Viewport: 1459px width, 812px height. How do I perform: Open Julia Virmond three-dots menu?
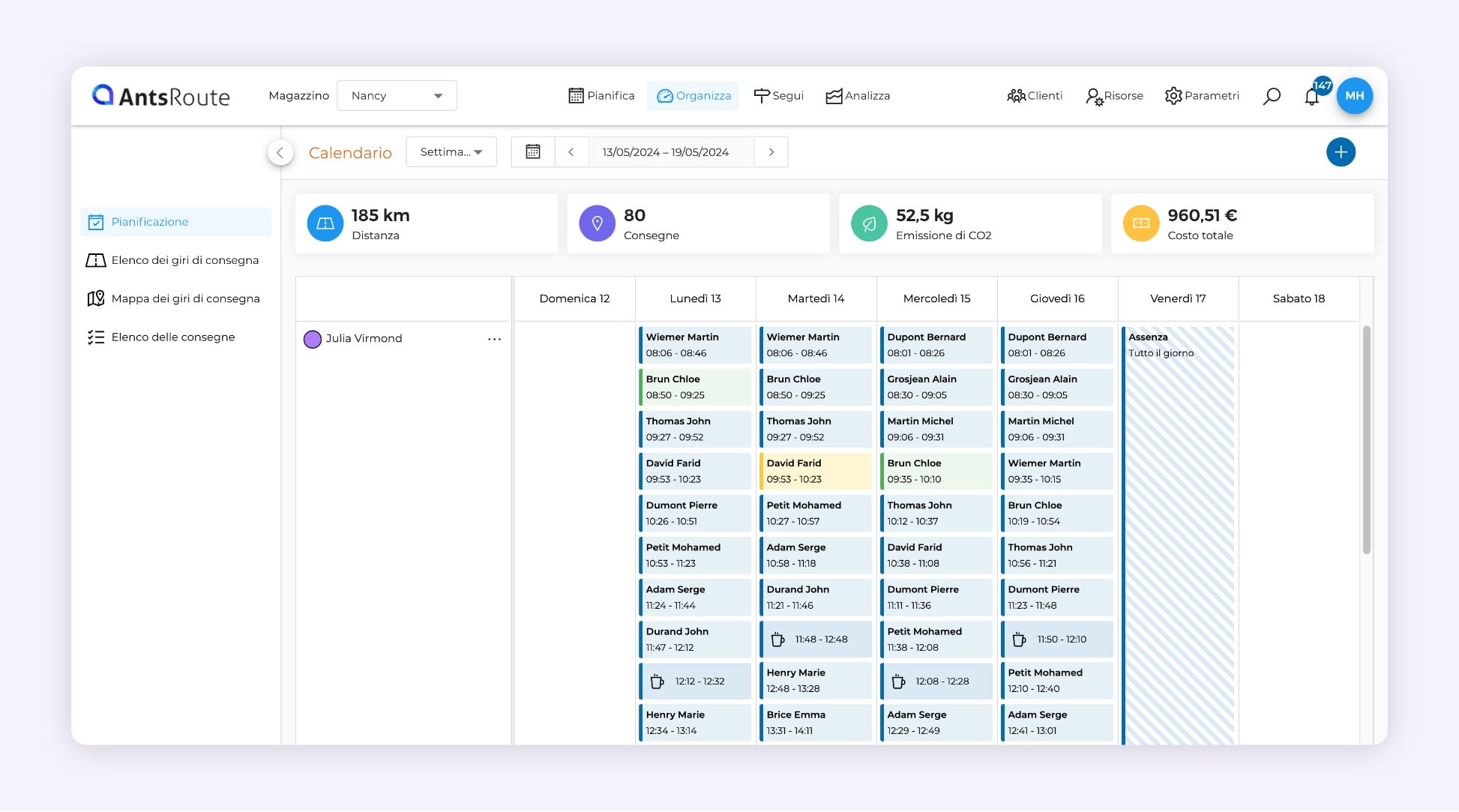(x=494, y=339)
